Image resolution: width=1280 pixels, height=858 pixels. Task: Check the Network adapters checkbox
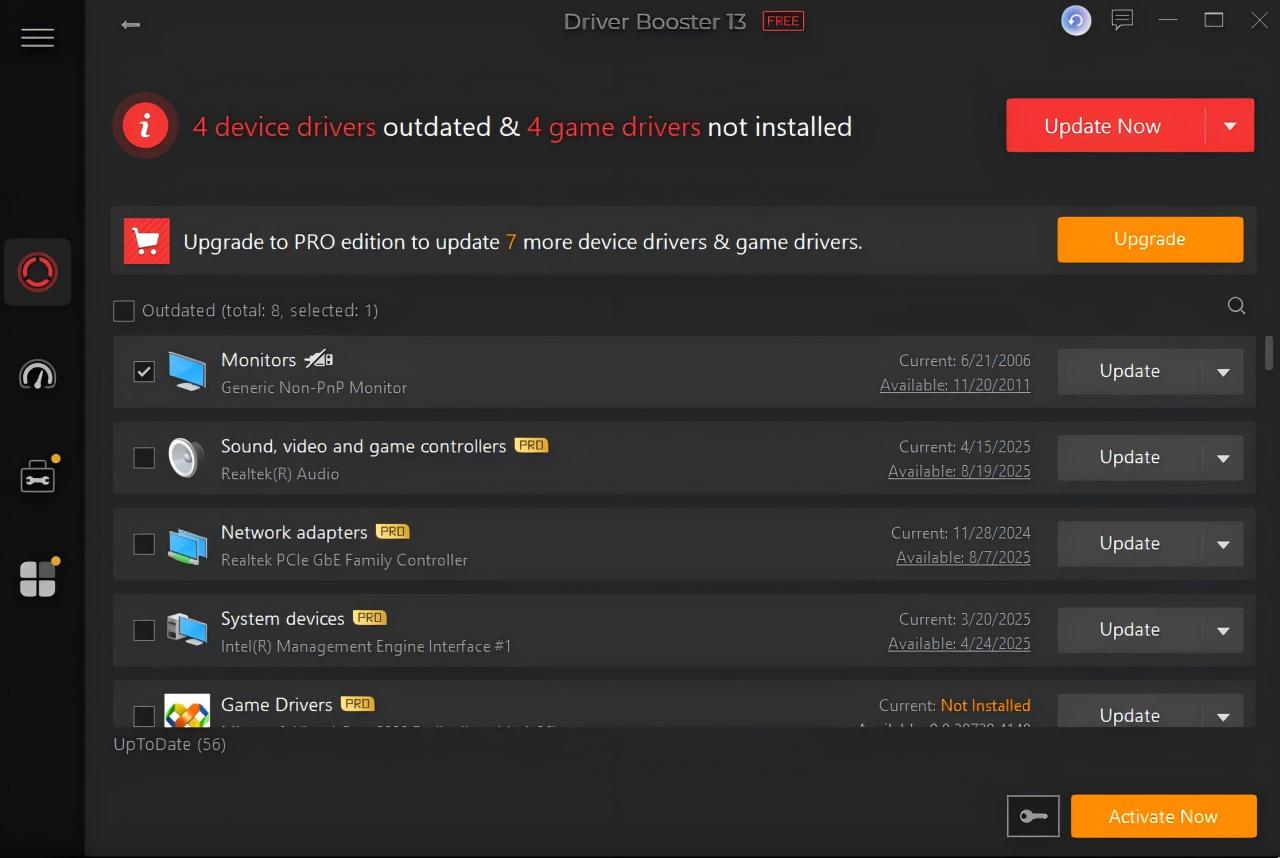click(x=144, y=543)
